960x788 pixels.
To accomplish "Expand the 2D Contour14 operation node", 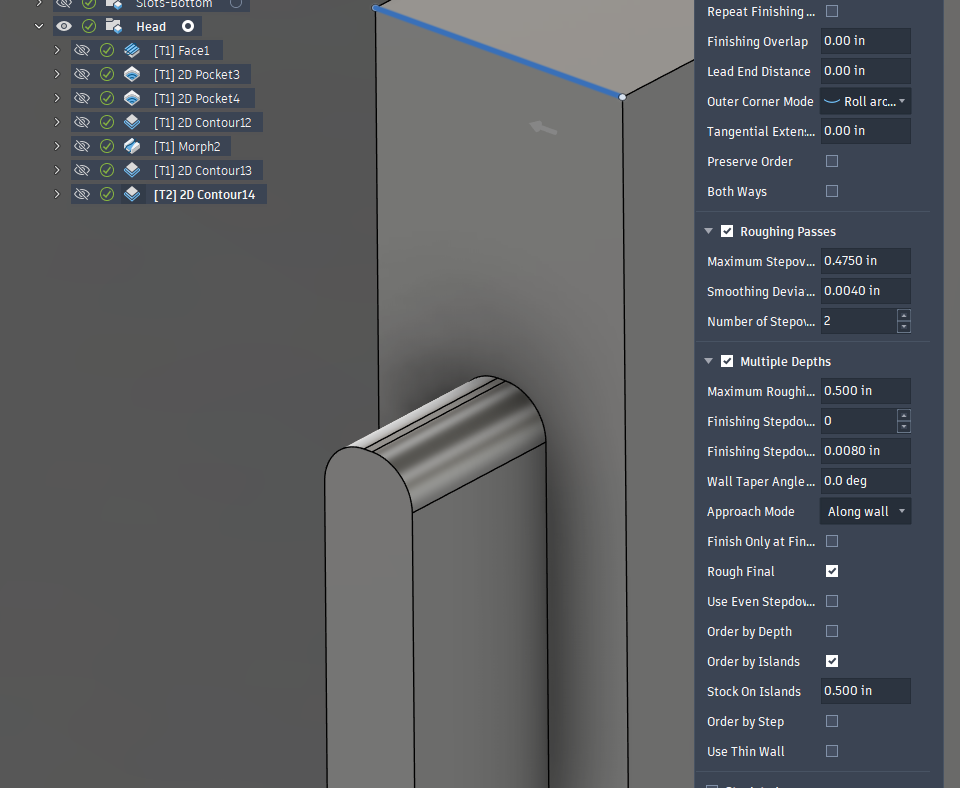I will tap(57, 194).
